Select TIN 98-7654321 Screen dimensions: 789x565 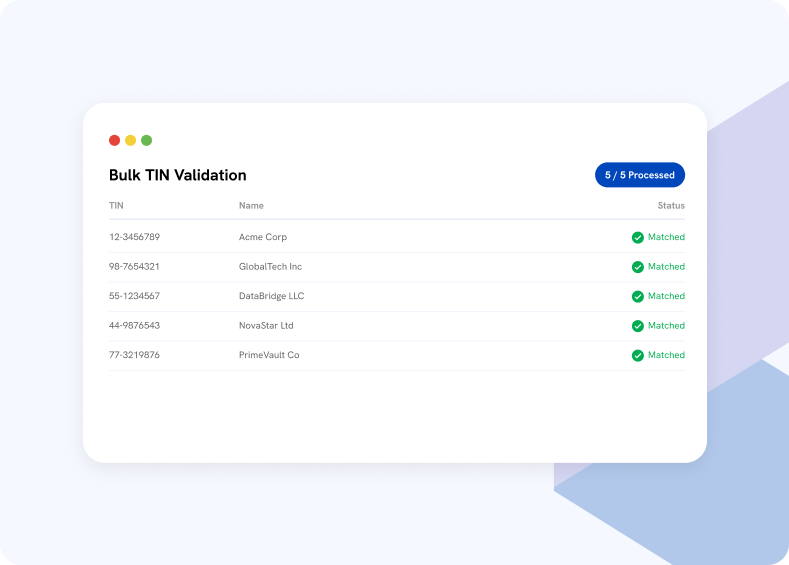134,267
